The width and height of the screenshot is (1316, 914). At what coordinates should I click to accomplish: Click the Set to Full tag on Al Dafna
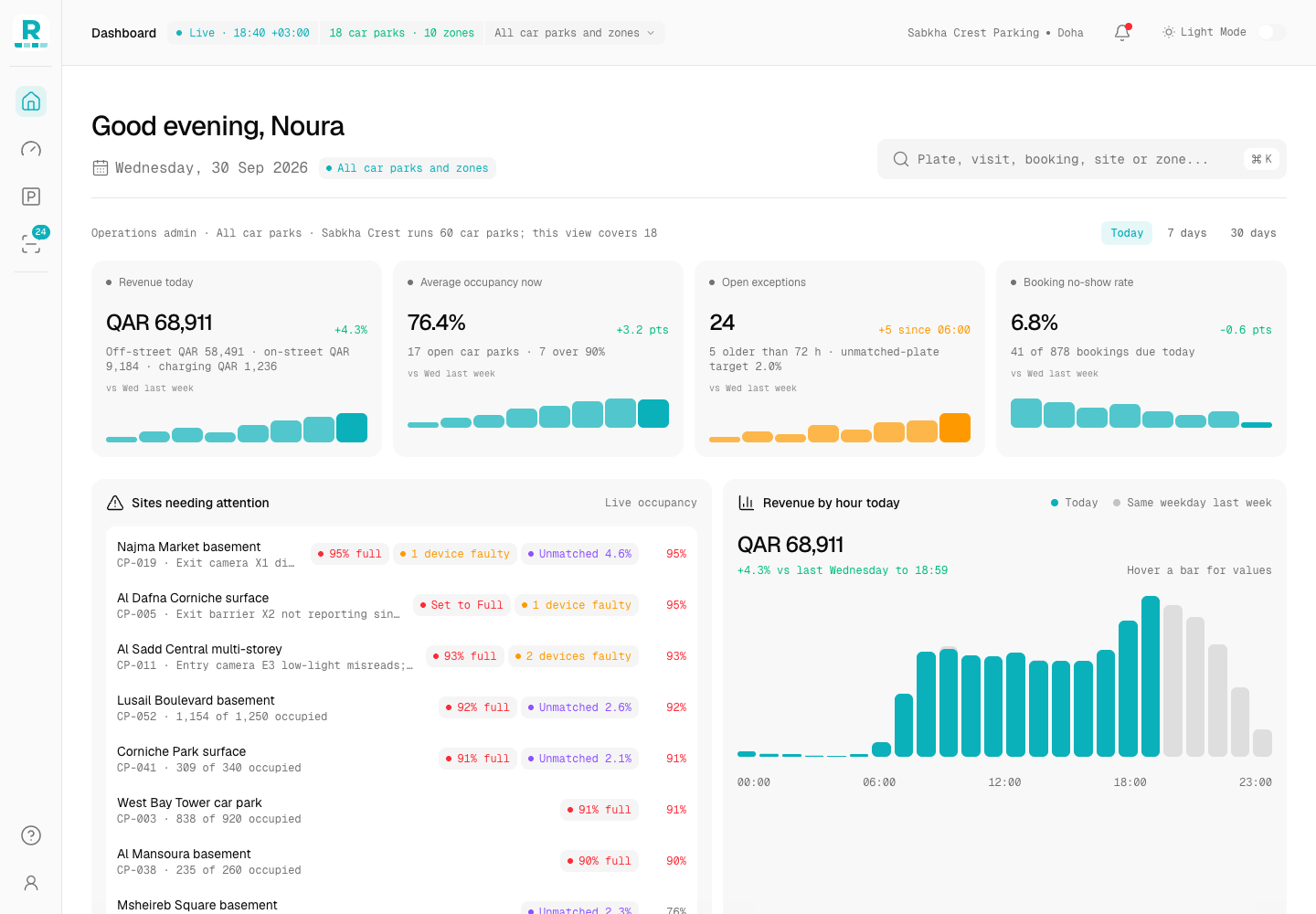[x=462, y=605]
